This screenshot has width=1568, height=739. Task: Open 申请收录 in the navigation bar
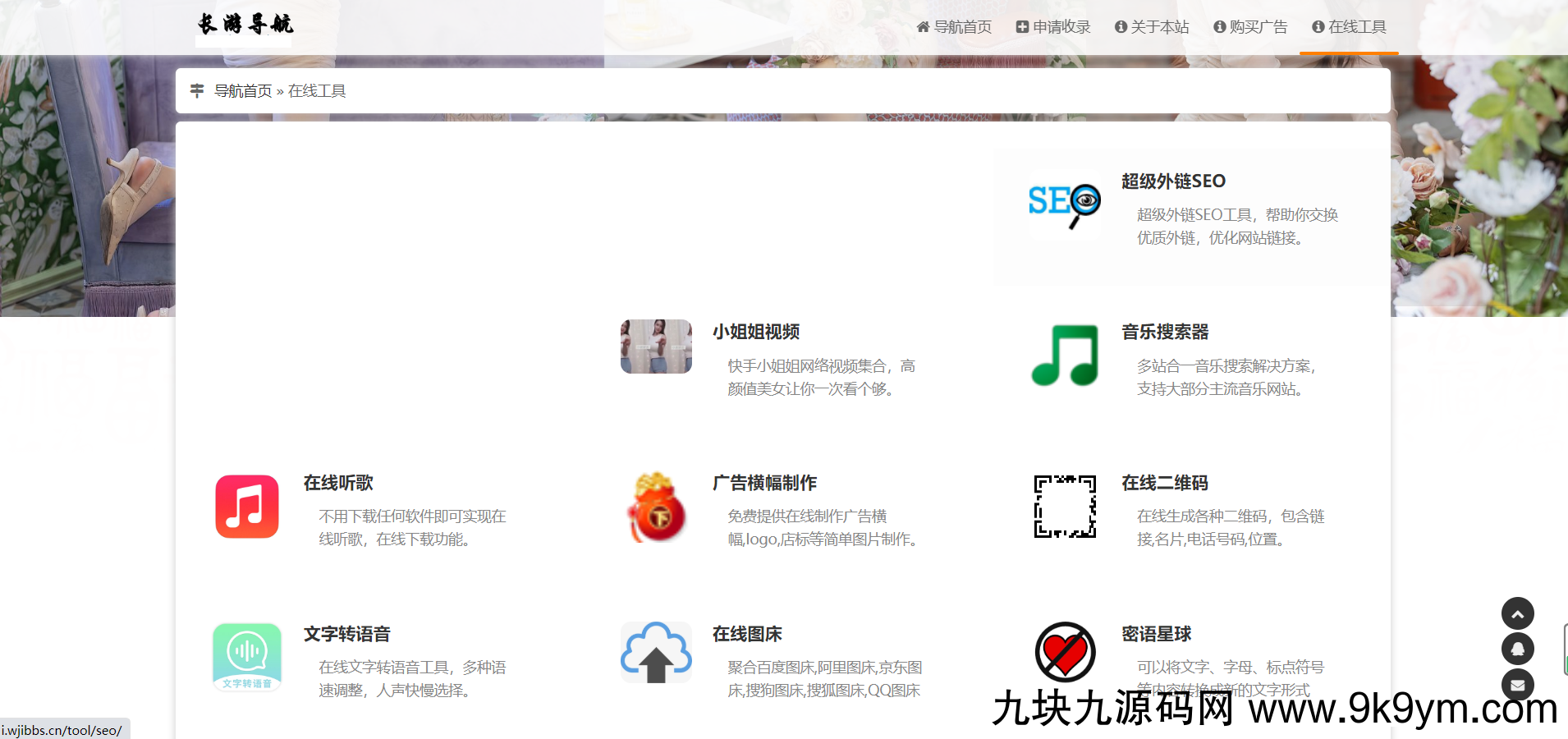pyautogui.click(x=1053, y=27)
